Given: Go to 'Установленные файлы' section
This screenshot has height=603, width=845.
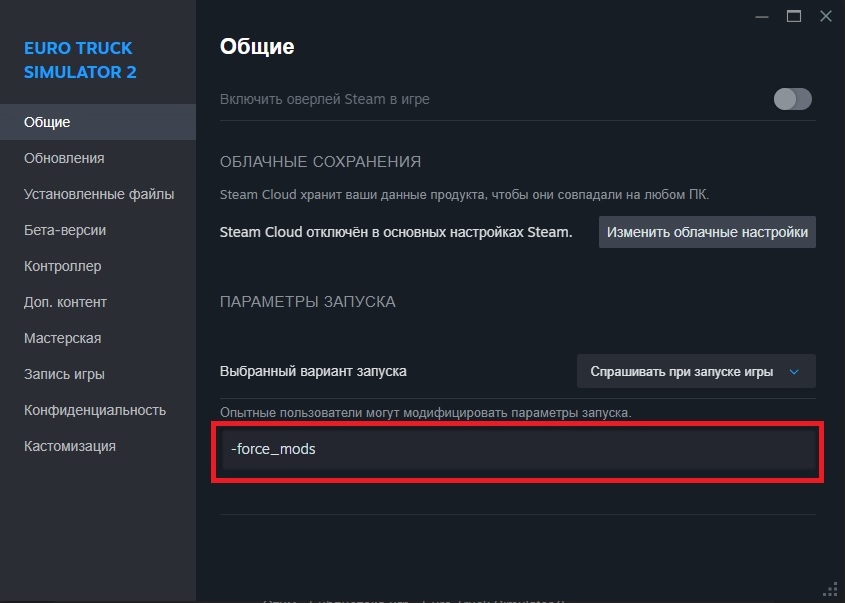Looking at the screenshot, I should [x=99, y=194].
